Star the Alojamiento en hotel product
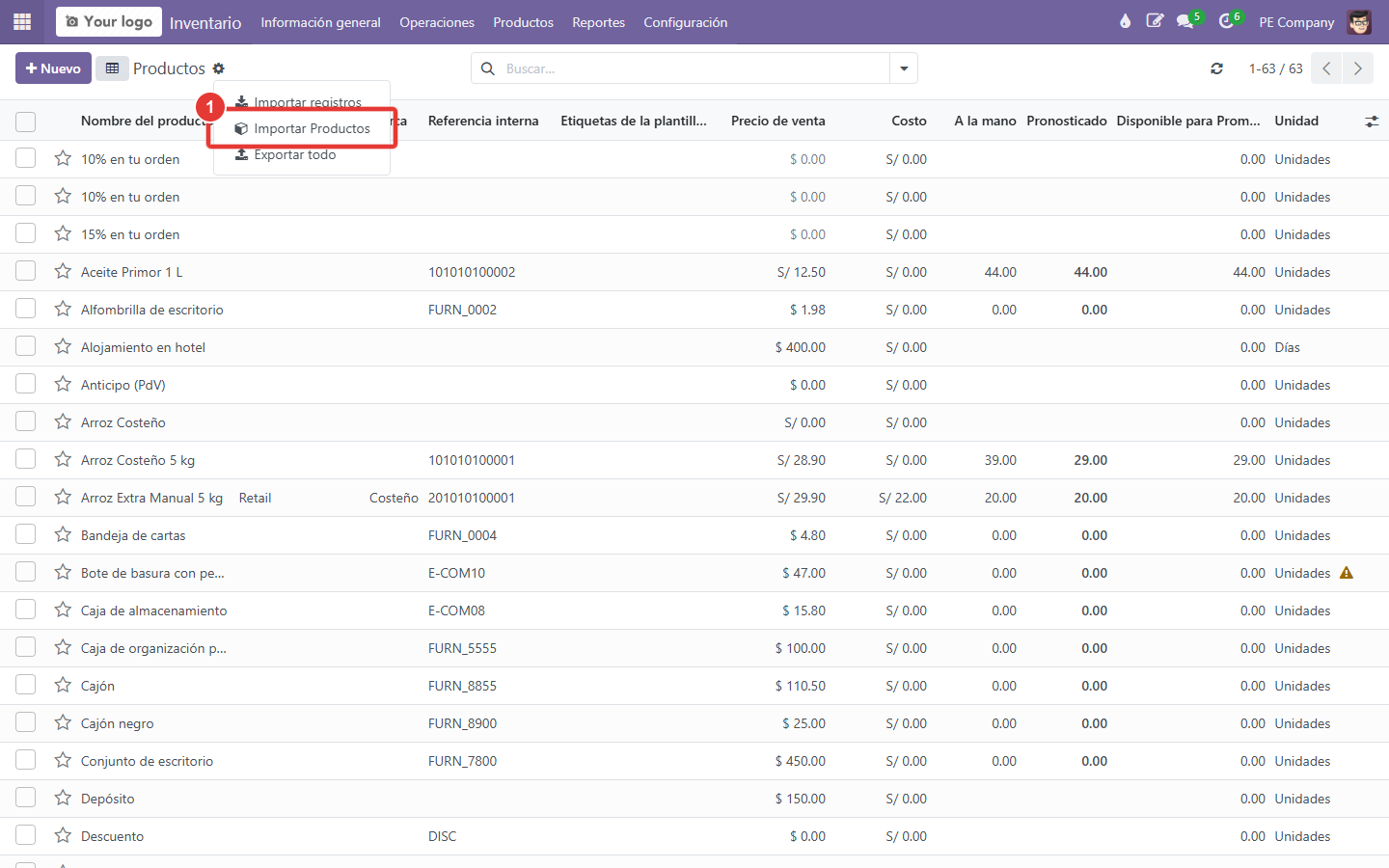Viewport: 1389px width, 868px height. pyautogui.click(x=63, y=347)
